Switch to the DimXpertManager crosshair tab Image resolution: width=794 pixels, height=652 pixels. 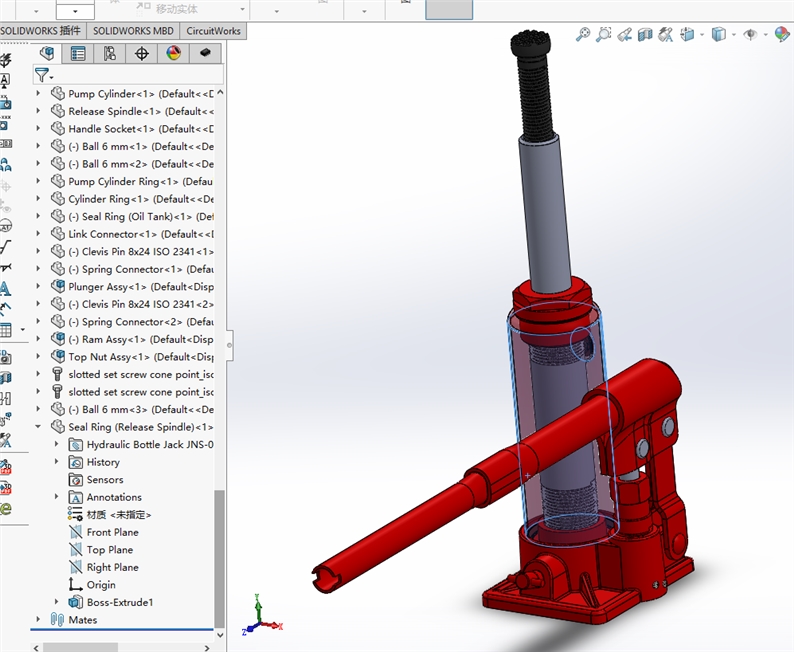pos(141,53)
